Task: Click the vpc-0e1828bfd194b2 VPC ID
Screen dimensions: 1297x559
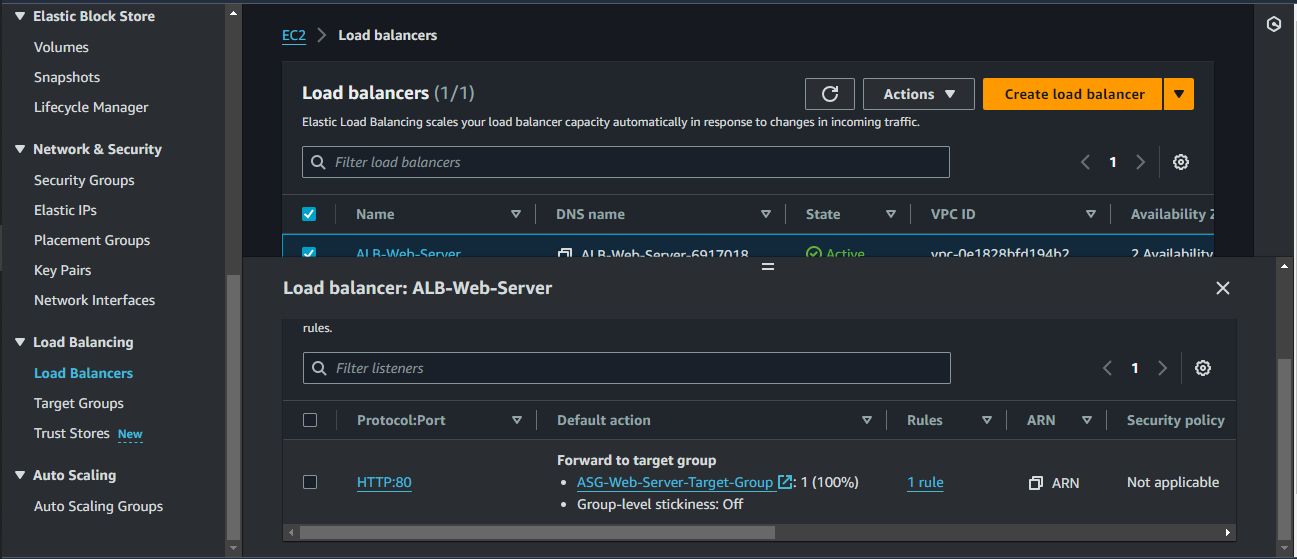Action: pos(1000,254)
